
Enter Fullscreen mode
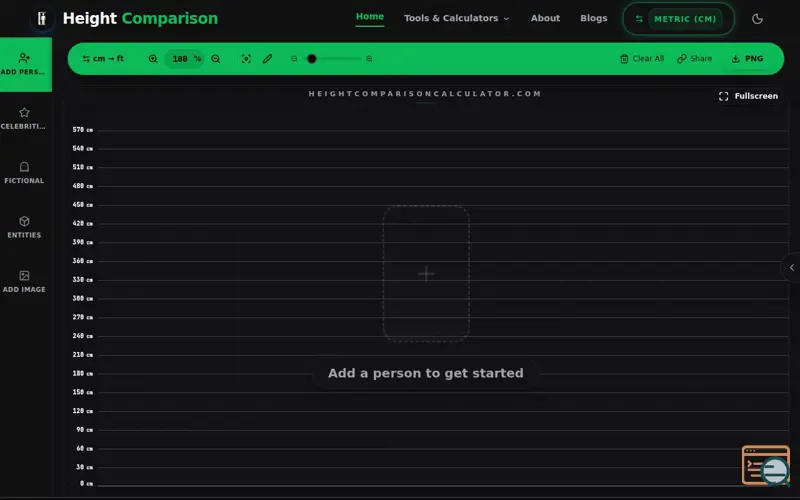pos(748,96)
